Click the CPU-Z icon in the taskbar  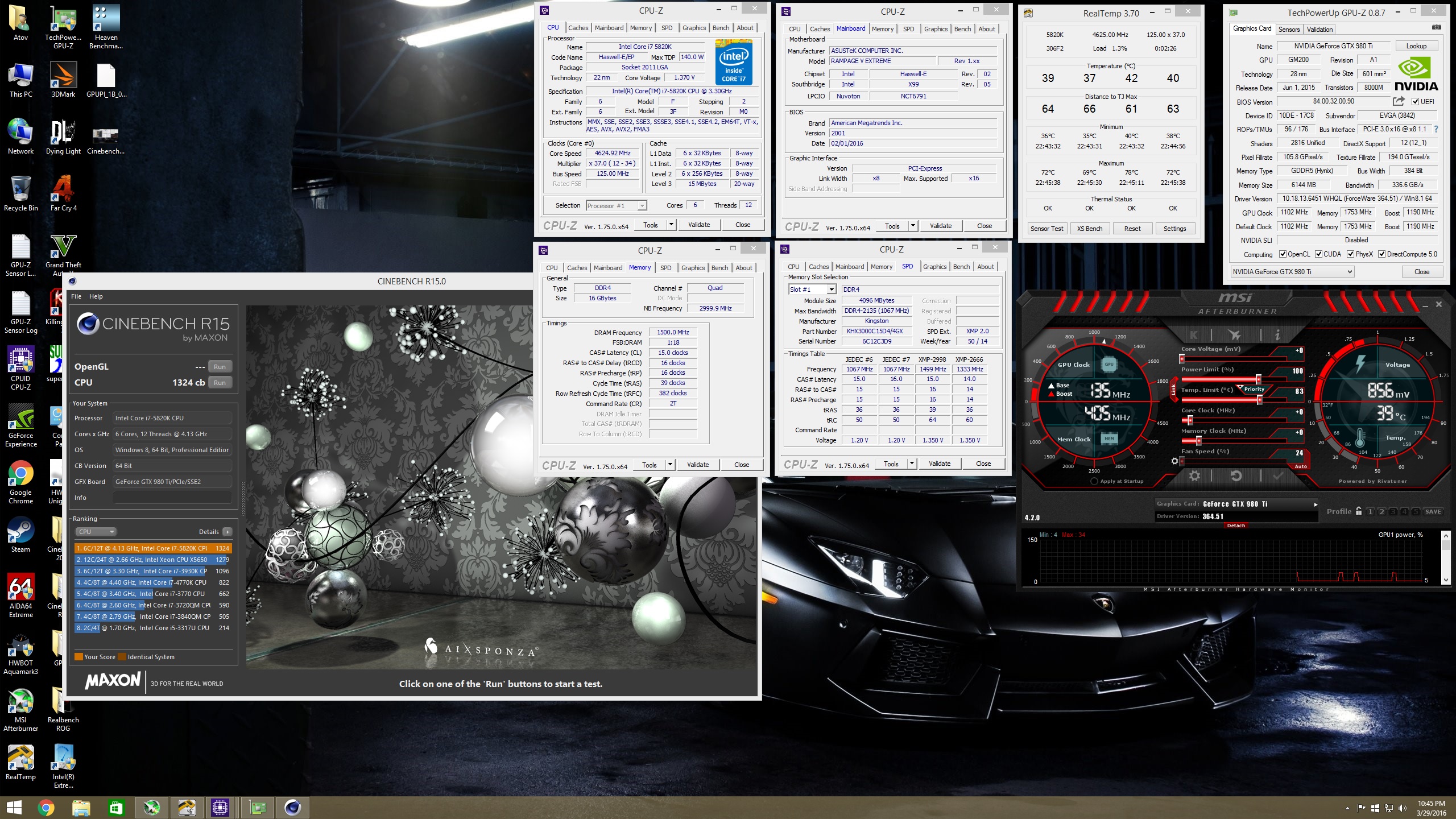(x=220, y=808)
